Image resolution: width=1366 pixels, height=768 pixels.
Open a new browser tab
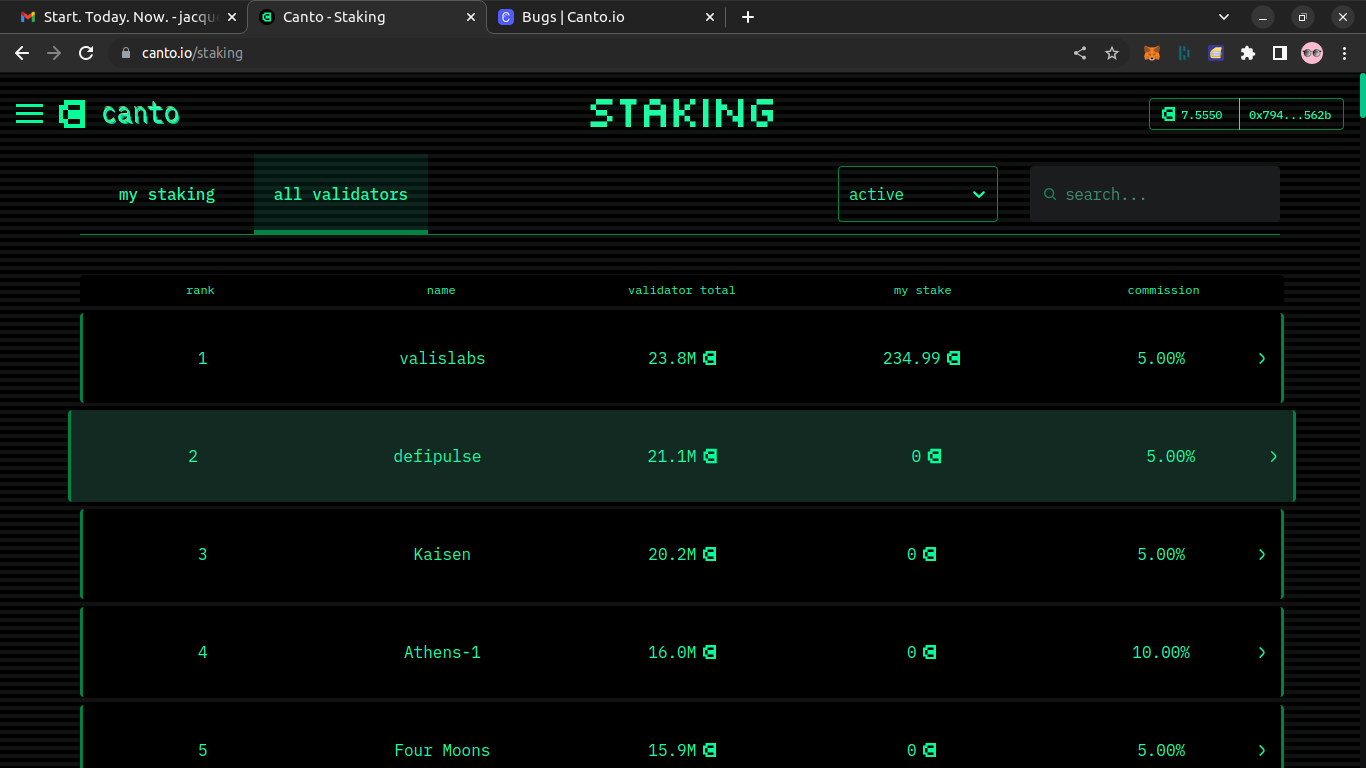[x=748, y=17]
